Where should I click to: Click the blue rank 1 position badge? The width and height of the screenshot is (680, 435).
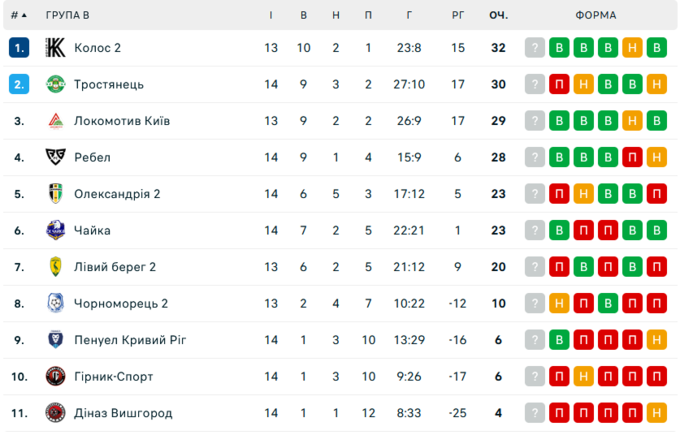pos(19,48)
